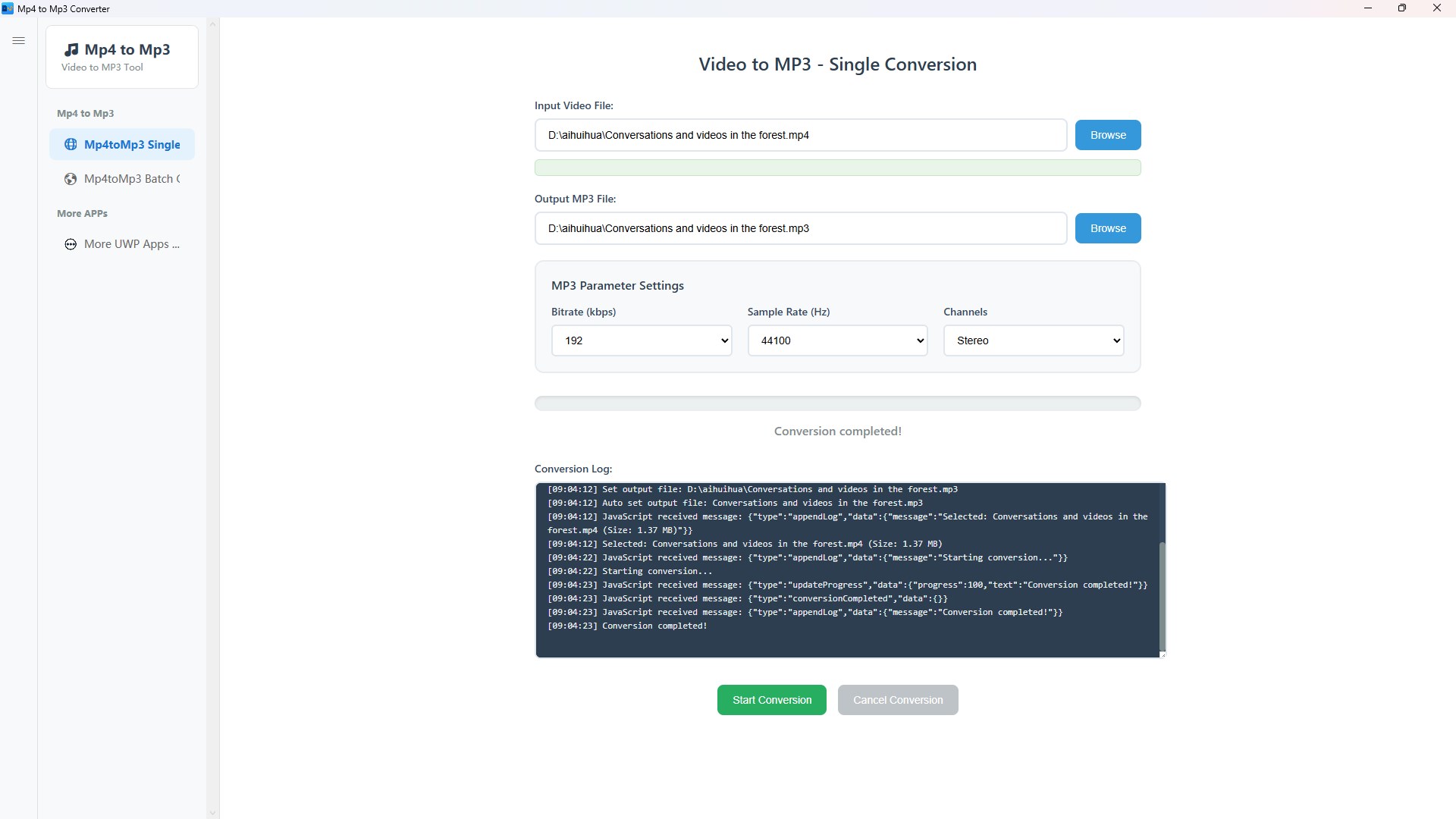Open More UWP Apps via ellipsis icon
Viewport: 1456px width, 819px height.
[x=70, y=244]
